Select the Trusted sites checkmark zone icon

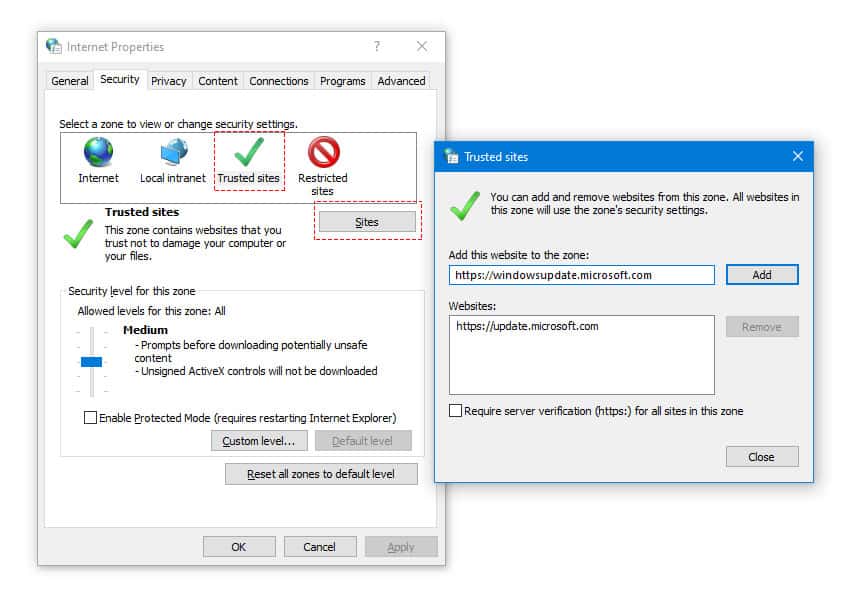[249, 152]
